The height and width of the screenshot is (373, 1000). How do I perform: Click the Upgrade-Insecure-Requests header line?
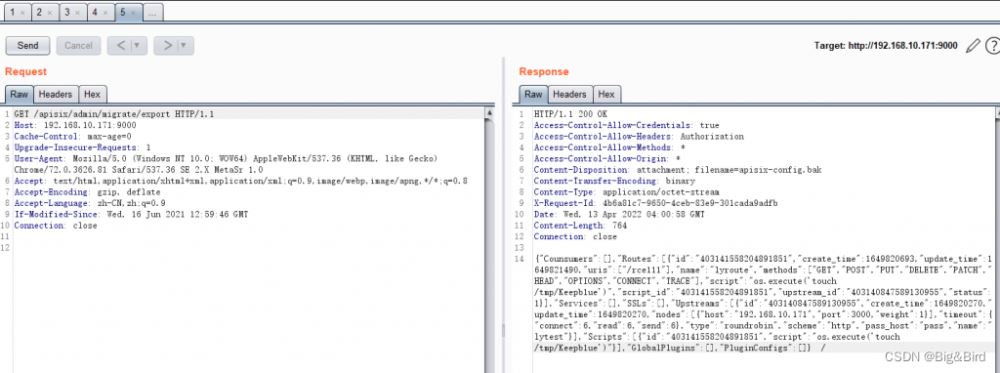[82, 147]
